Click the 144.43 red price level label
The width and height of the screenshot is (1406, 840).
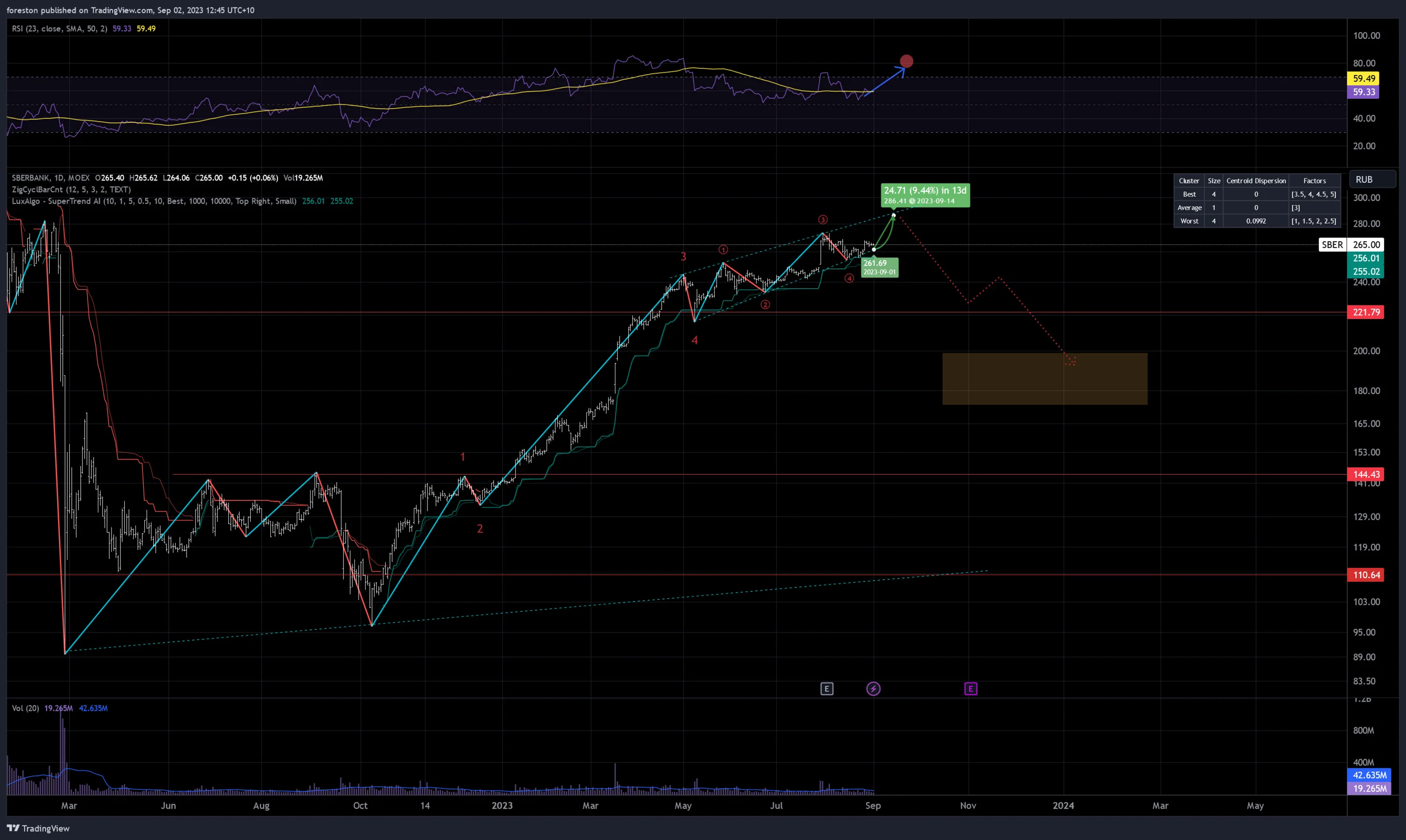[x=1366, y=474]
